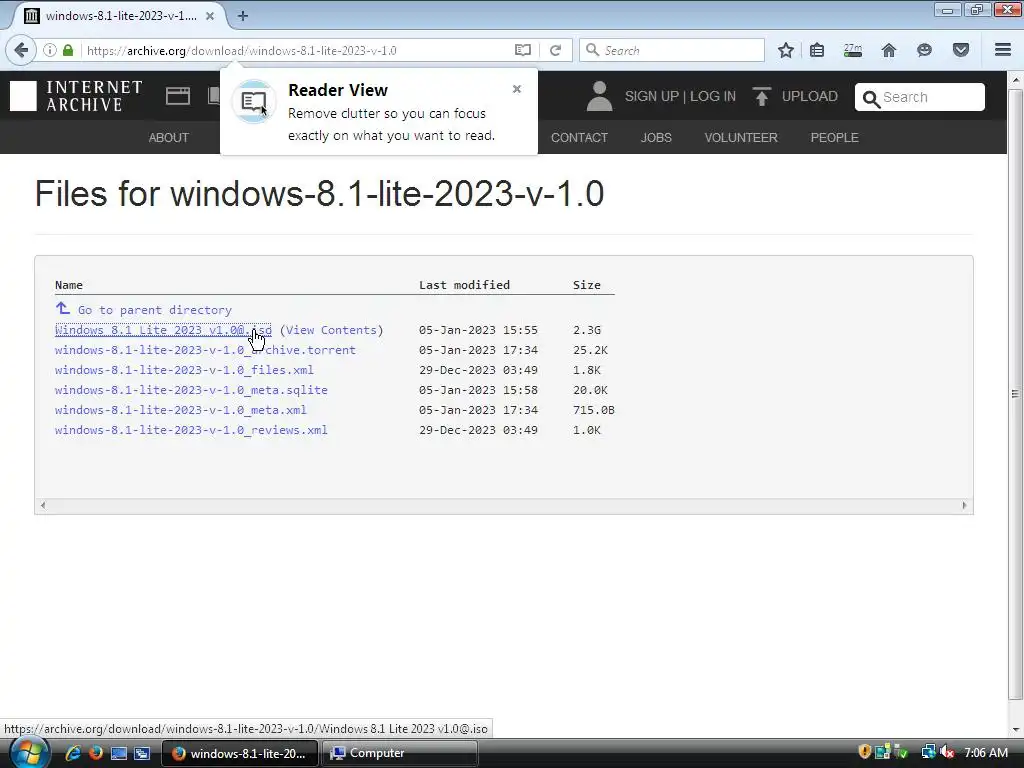Click Files for windows-8.1-lite-2023-v-1.0 heading
This screenshot has width=1024, height=768.
pyautogui.click(x=319, y=193)
